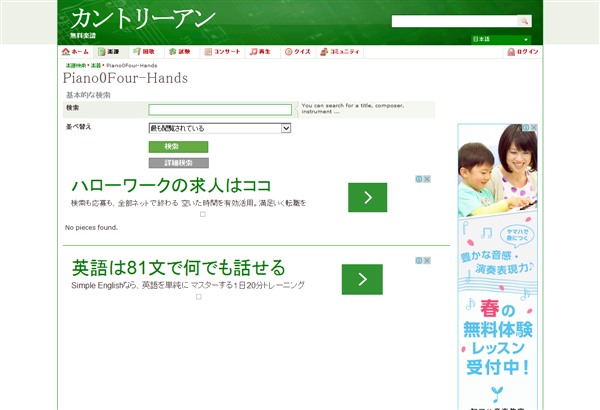
Task: Click the 英語は81文で何でも話せる ad headline
Action: coord(178,268)
